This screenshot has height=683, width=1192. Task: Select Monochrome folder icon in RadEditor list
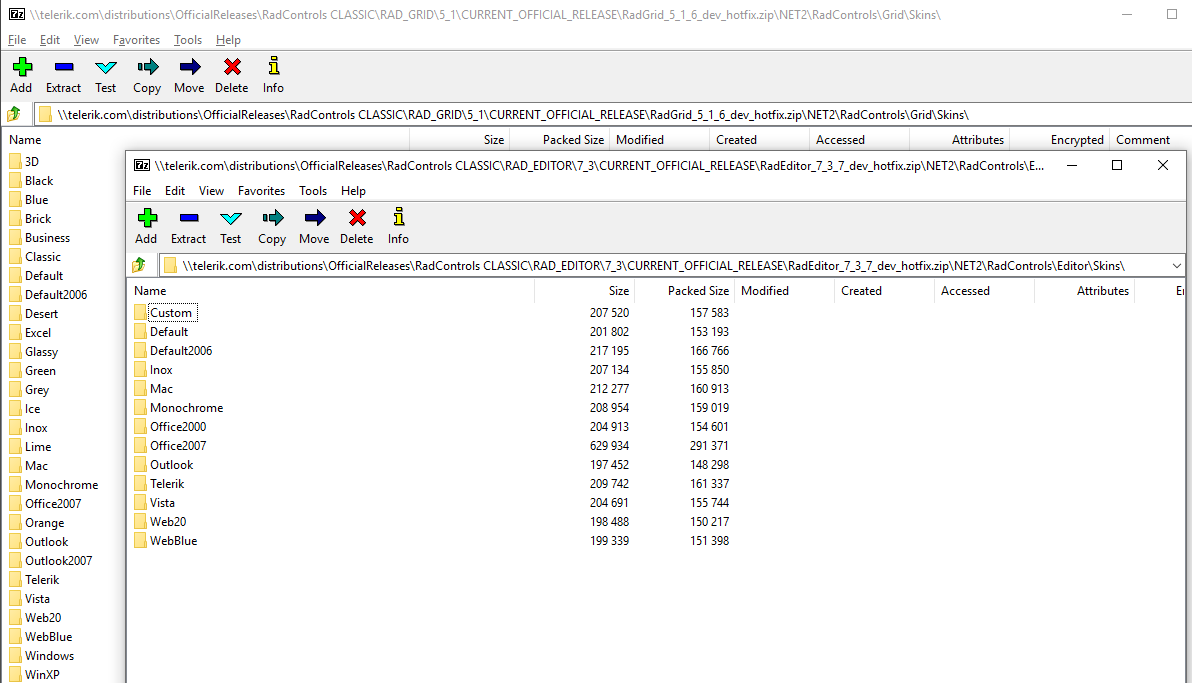click(140, 407)
